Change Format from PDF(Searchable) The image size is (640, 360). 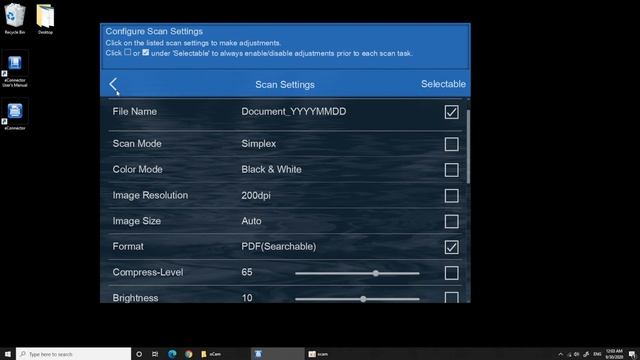pyautogui.click(x=279, y=247)
